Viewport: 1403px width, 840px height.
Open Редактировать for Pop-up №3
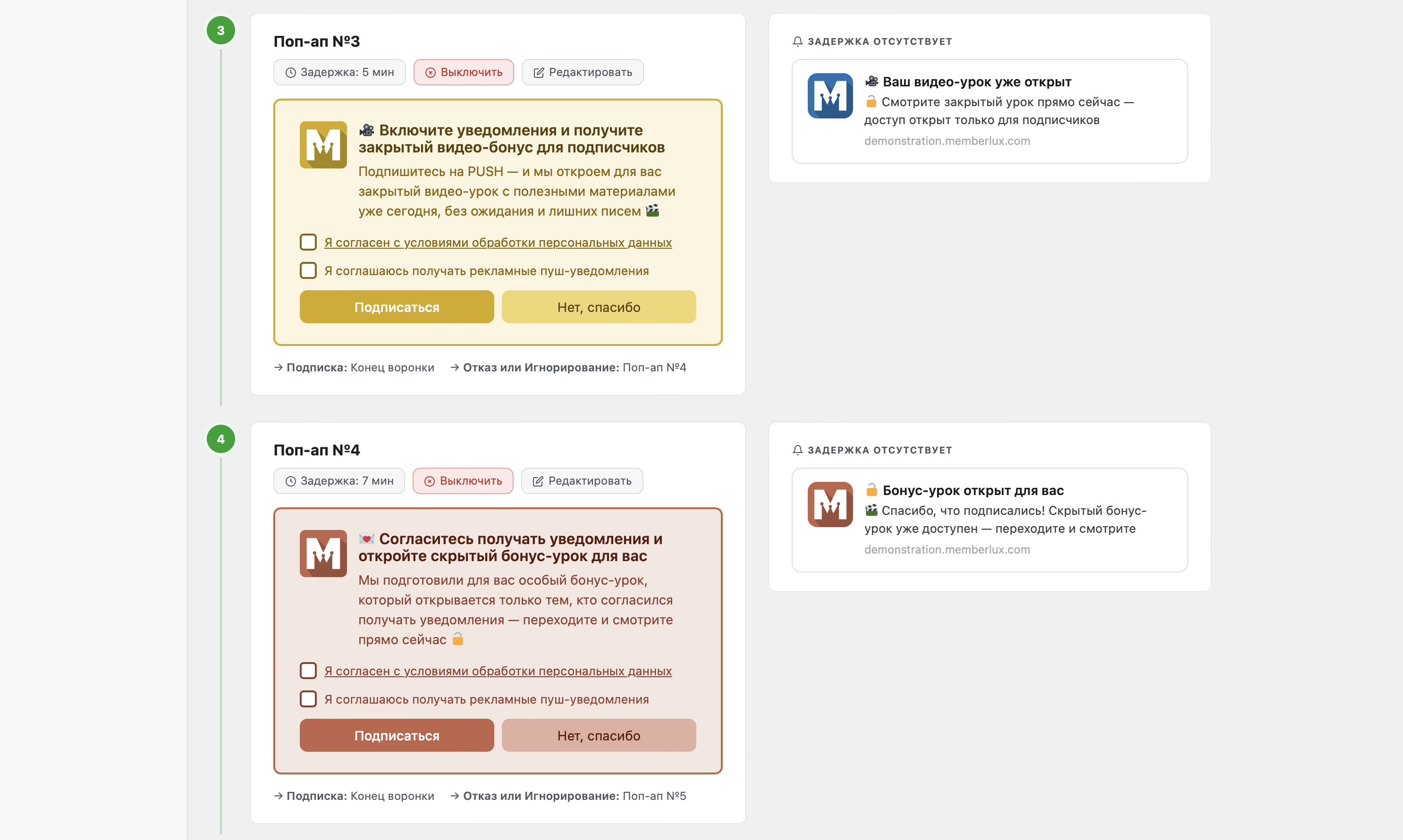[583, 73]
